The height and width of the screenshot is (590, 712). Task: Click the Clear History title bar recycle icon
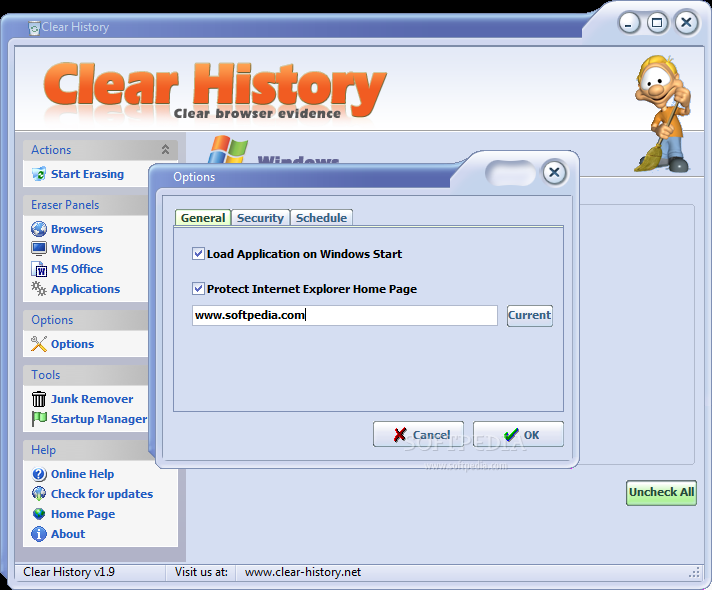pyautogui.click(x=34, y=28)
